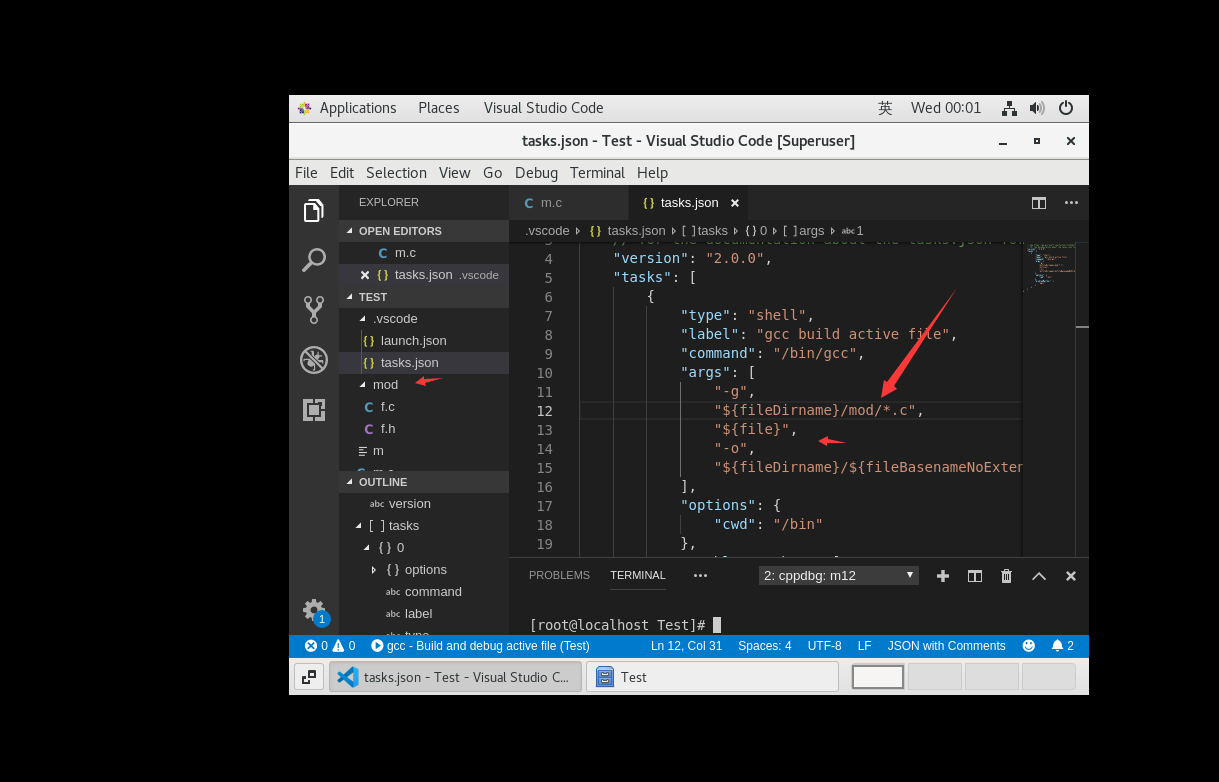Open the Explorer view in the activity bar
This screenshot has width=1219, height=782.
click(314, 211)
